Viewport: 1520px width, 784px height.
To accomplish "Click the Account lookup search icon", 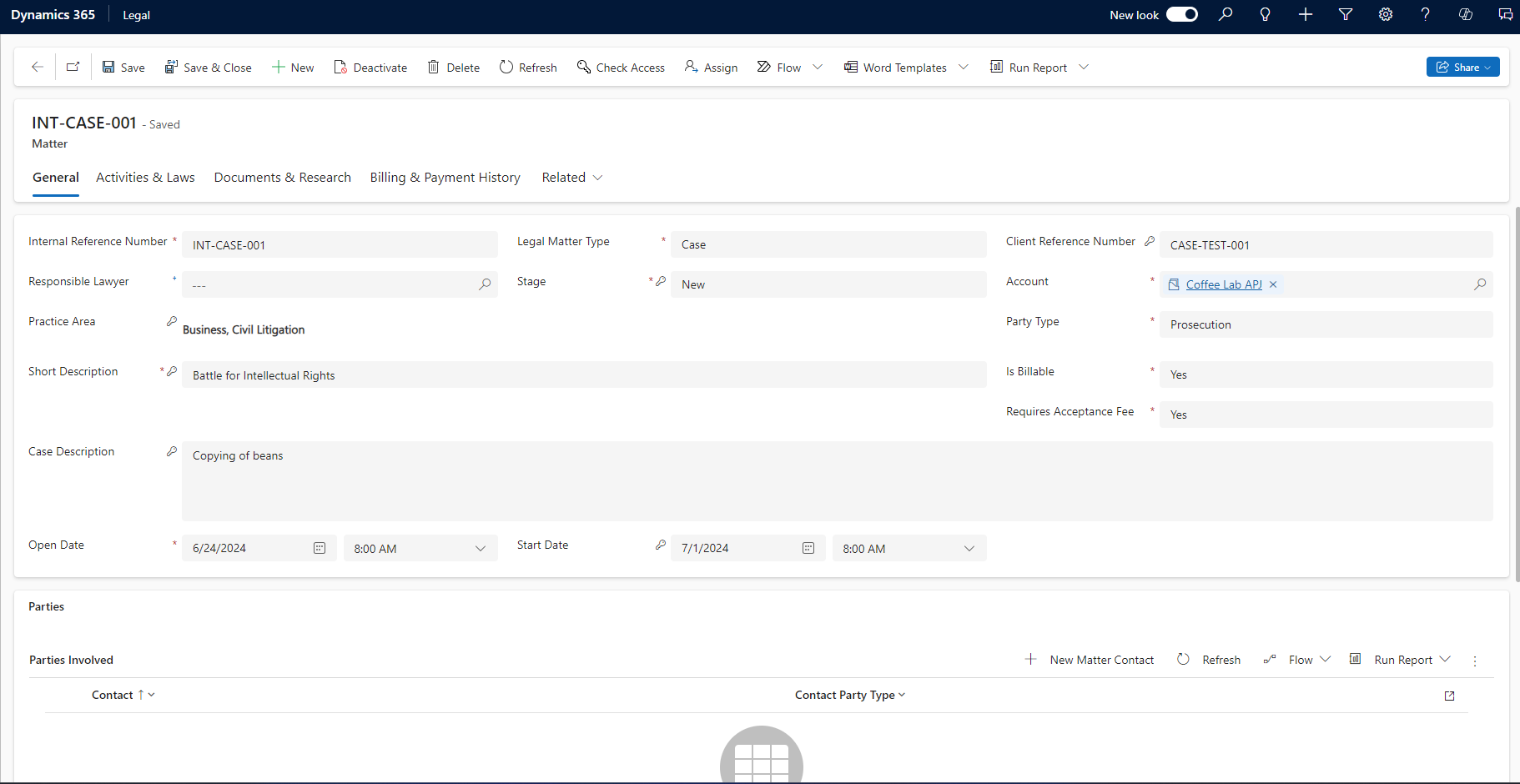I will (x=1480, y=284).
